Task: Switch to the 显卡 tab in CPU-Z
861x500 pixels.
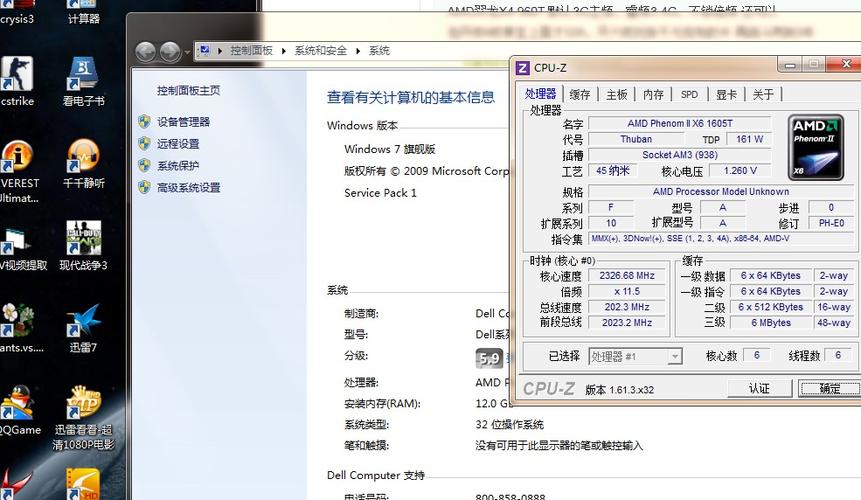Action: 726,94
